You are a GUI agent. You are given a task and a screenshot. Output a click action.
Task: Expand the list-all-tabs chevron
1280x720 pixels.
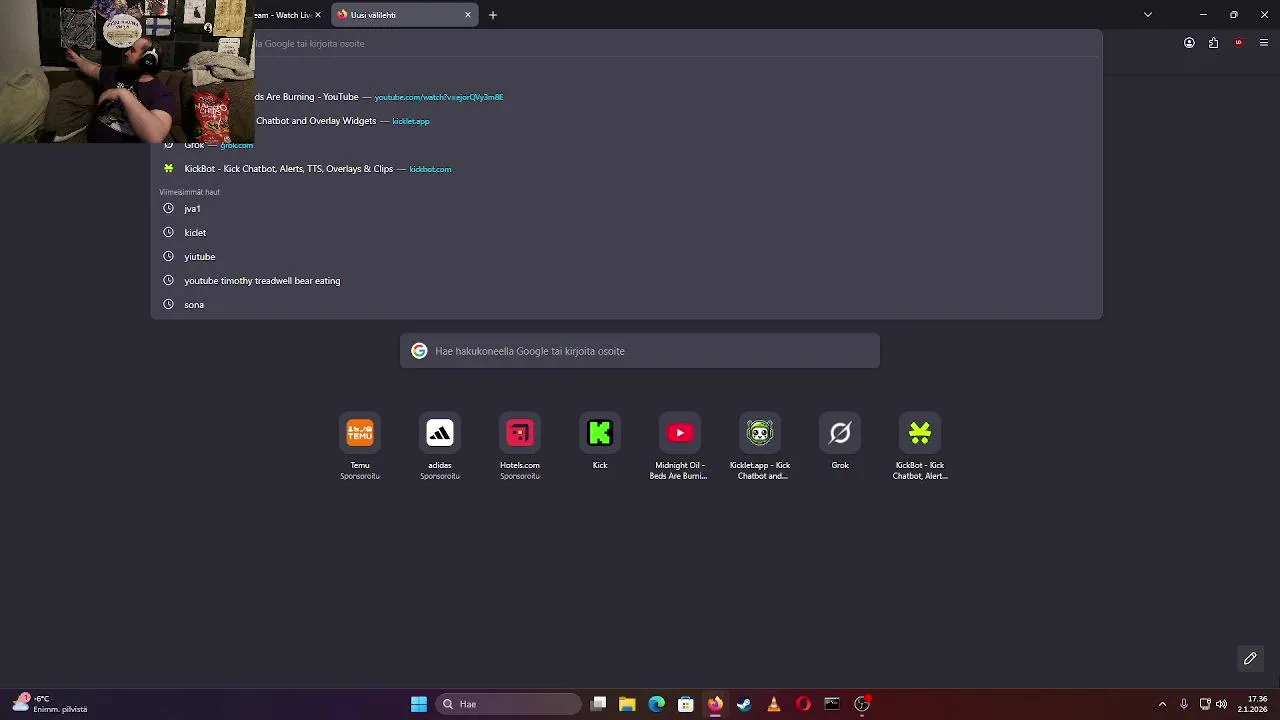click(x=1148, y=15)
